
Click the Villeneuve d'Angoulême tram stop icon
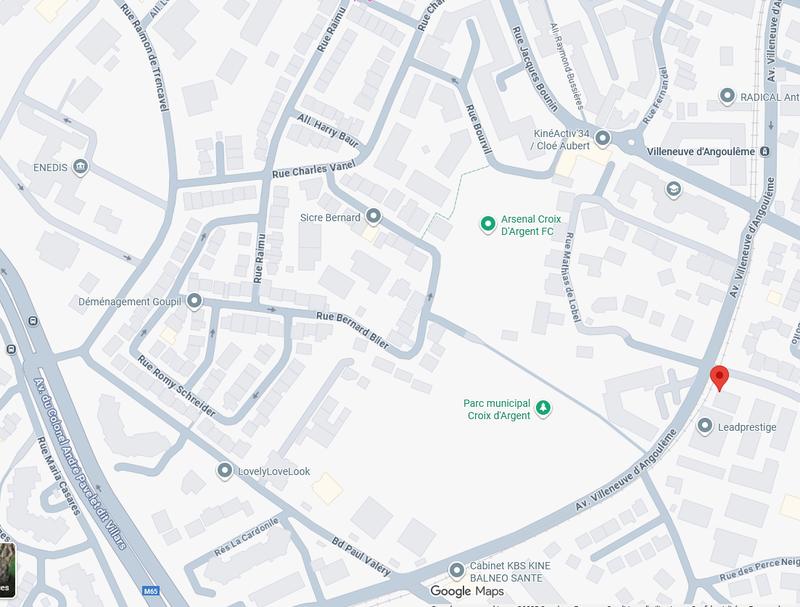point(765,151)
